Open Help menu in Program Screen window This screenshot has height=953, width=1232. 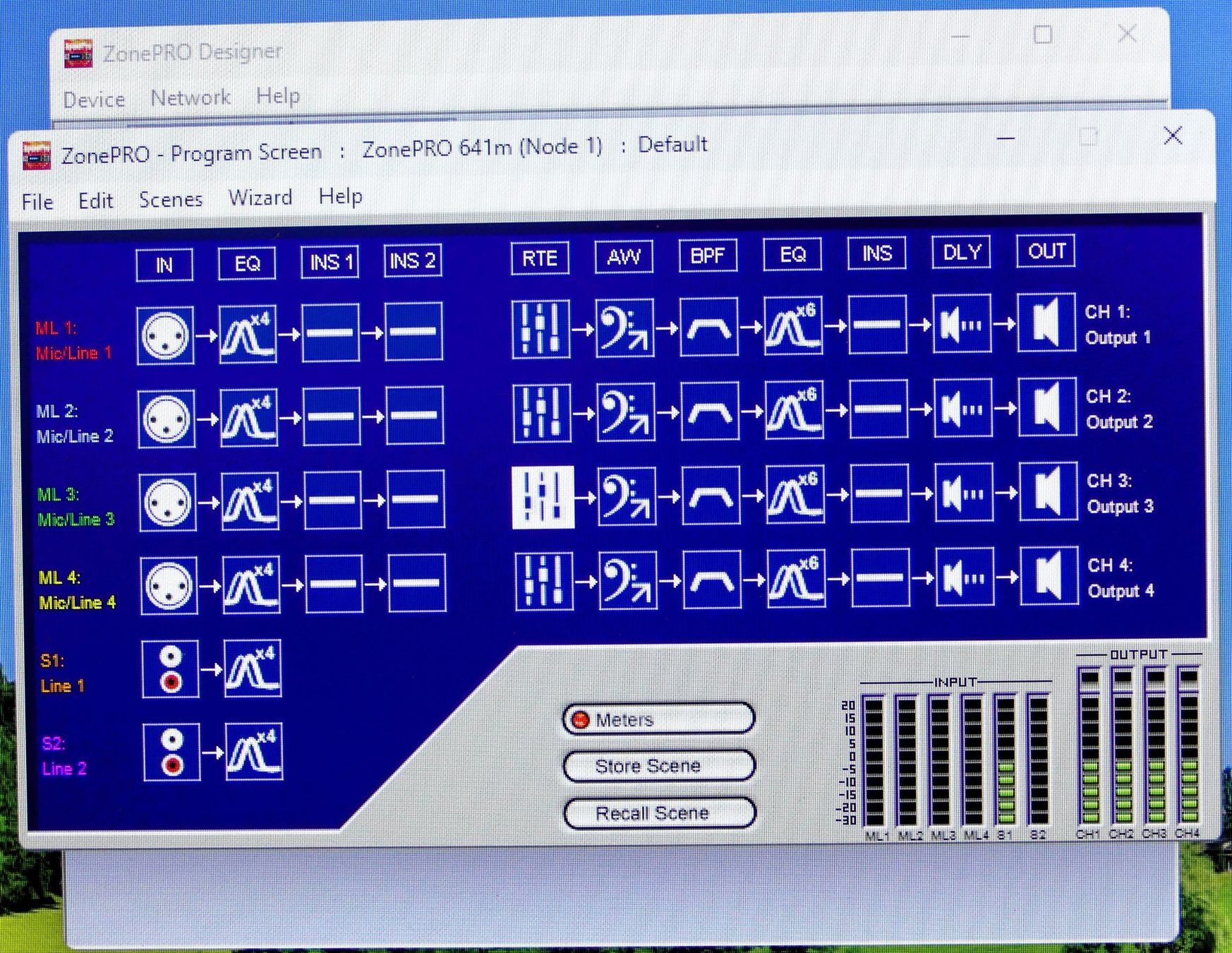(340, 196)
